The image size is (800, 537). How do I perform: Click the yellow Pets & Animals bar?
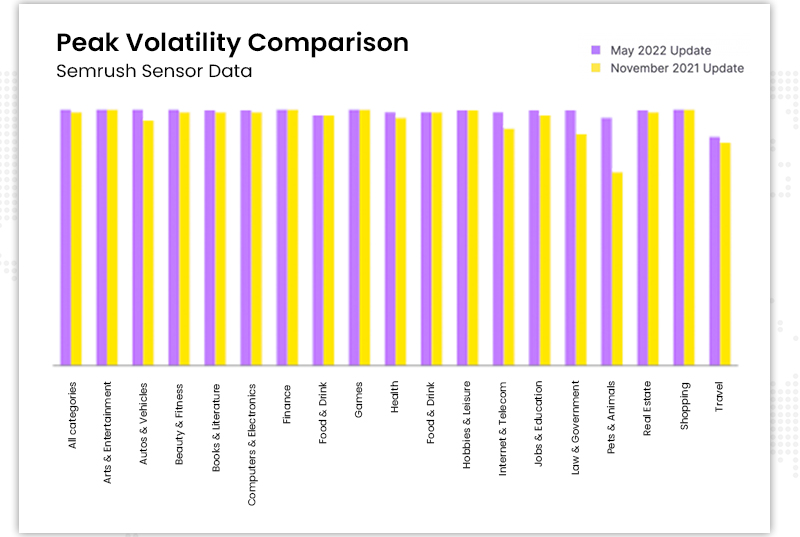point(617,268)
